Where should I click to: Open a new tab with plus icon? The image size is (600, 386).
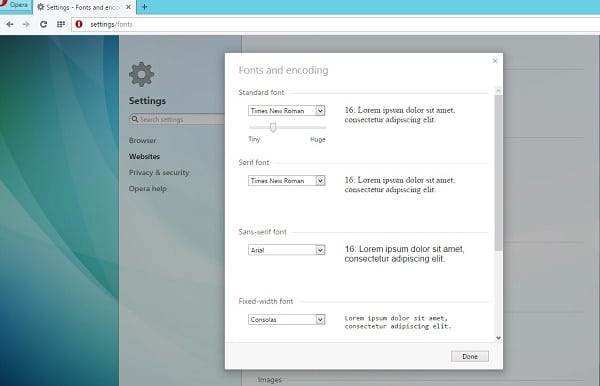point(145,7)
